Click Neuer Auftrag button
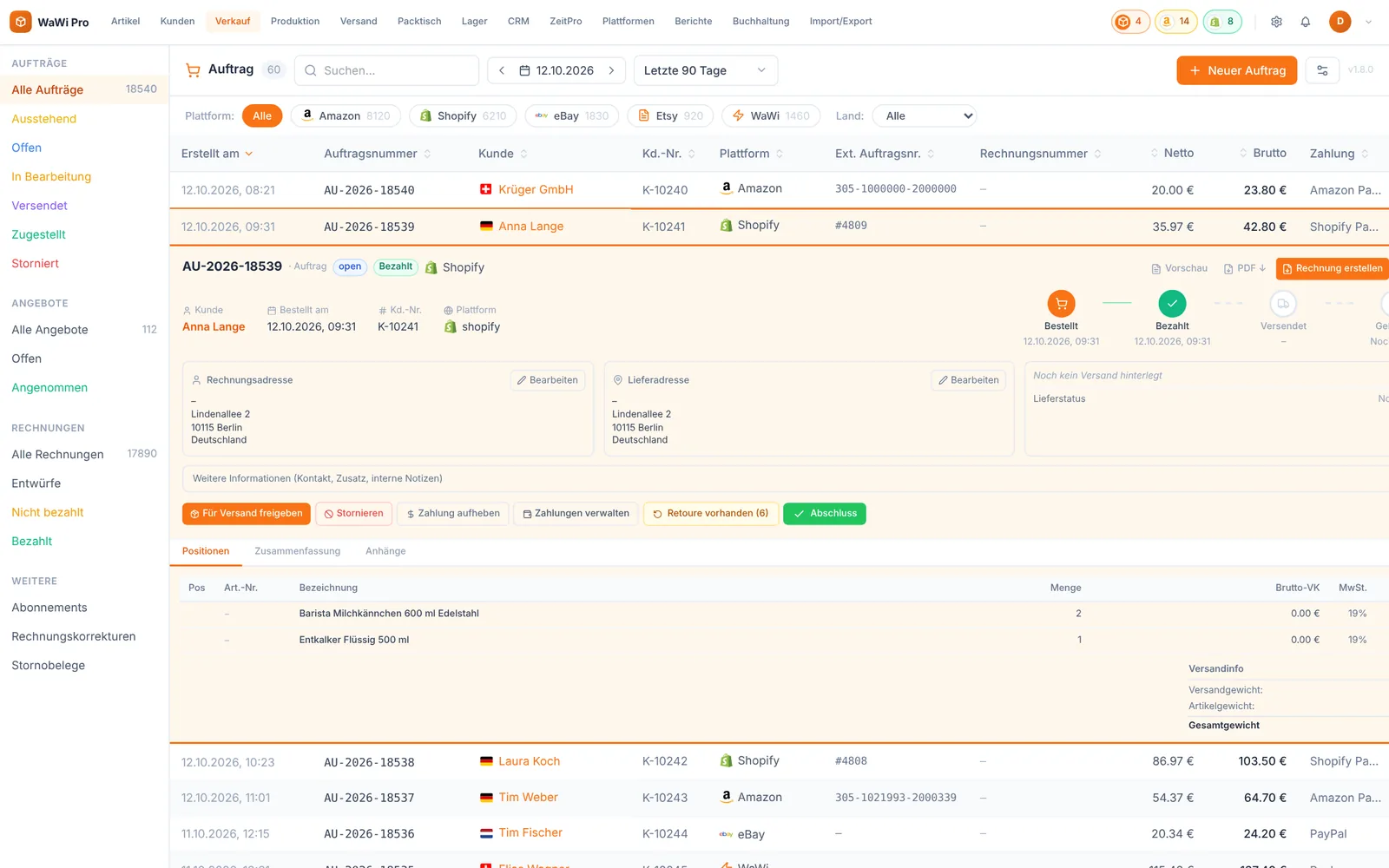This screenshot has height=868, width=1389. (x=1237, y=70)
